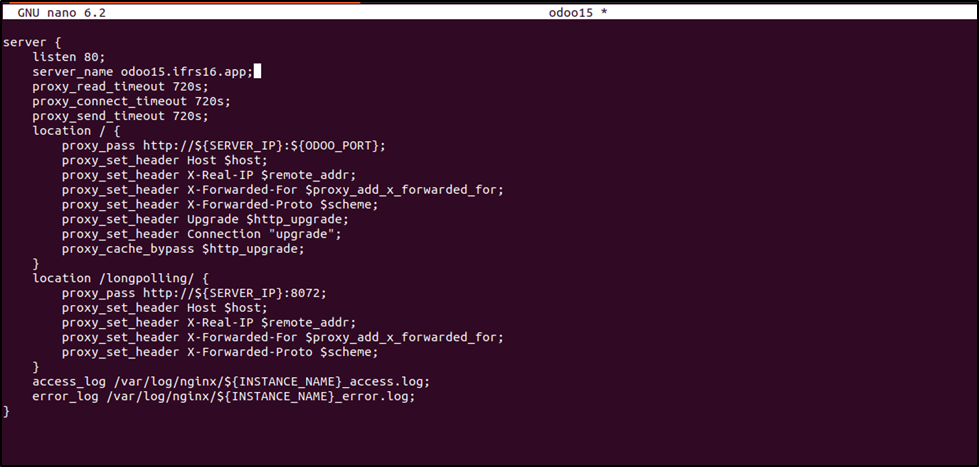Click the block cursor after server_name line
979x467 pixels.
[x=257, y=72]
